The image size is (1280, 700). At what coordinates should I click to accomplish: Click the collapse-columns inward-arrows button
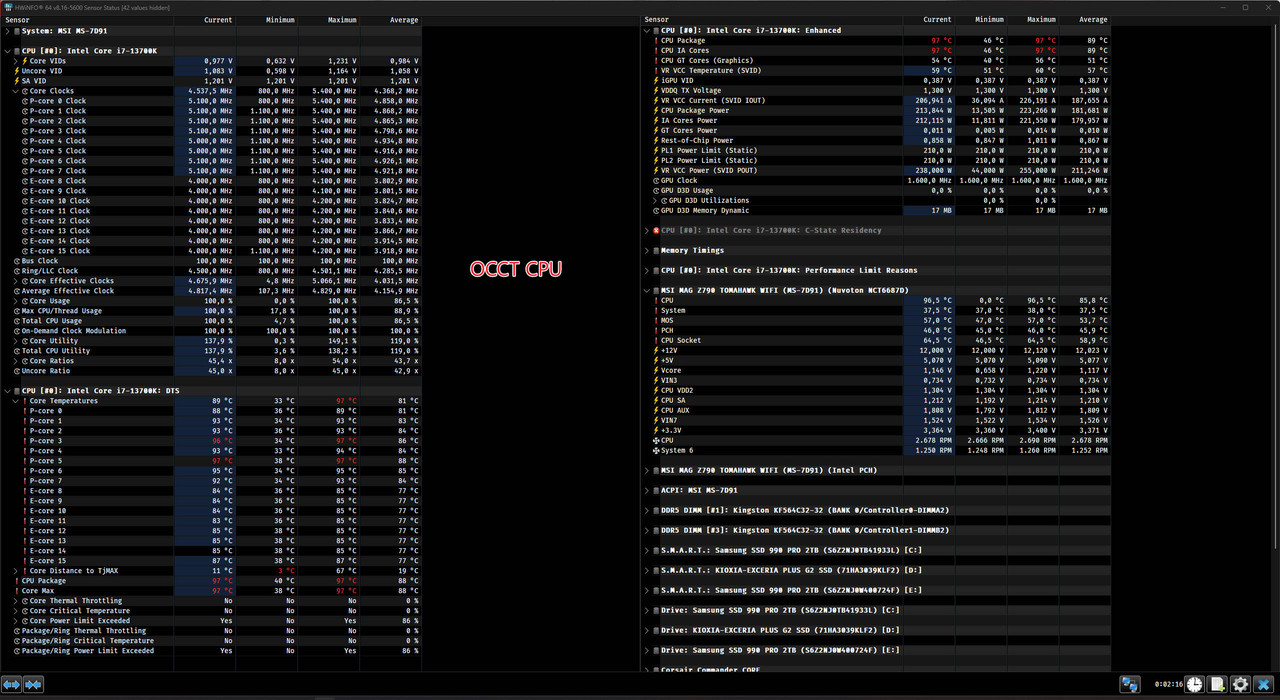pos(33,685)
